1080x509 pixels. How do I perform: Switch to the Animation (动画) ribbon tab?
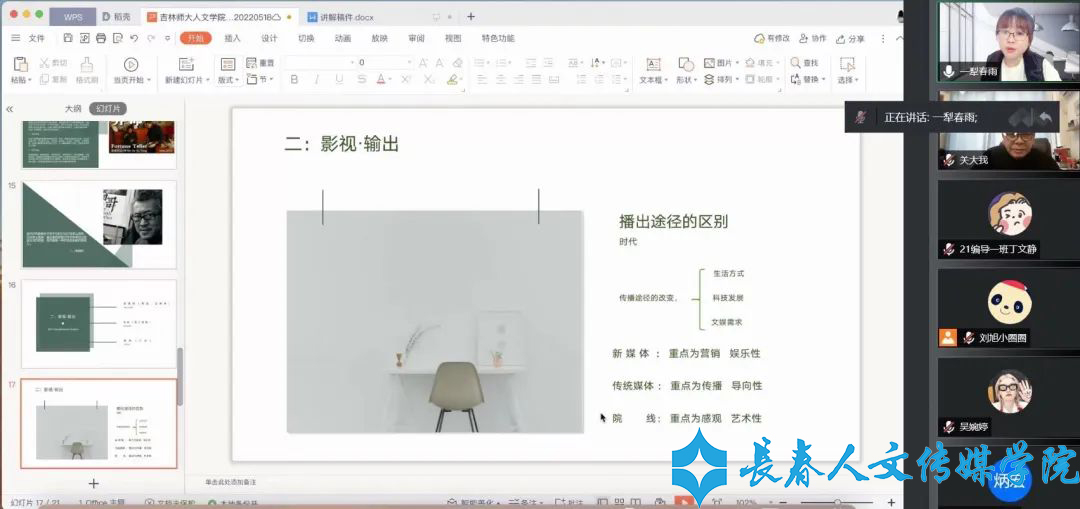click(343, 38)
